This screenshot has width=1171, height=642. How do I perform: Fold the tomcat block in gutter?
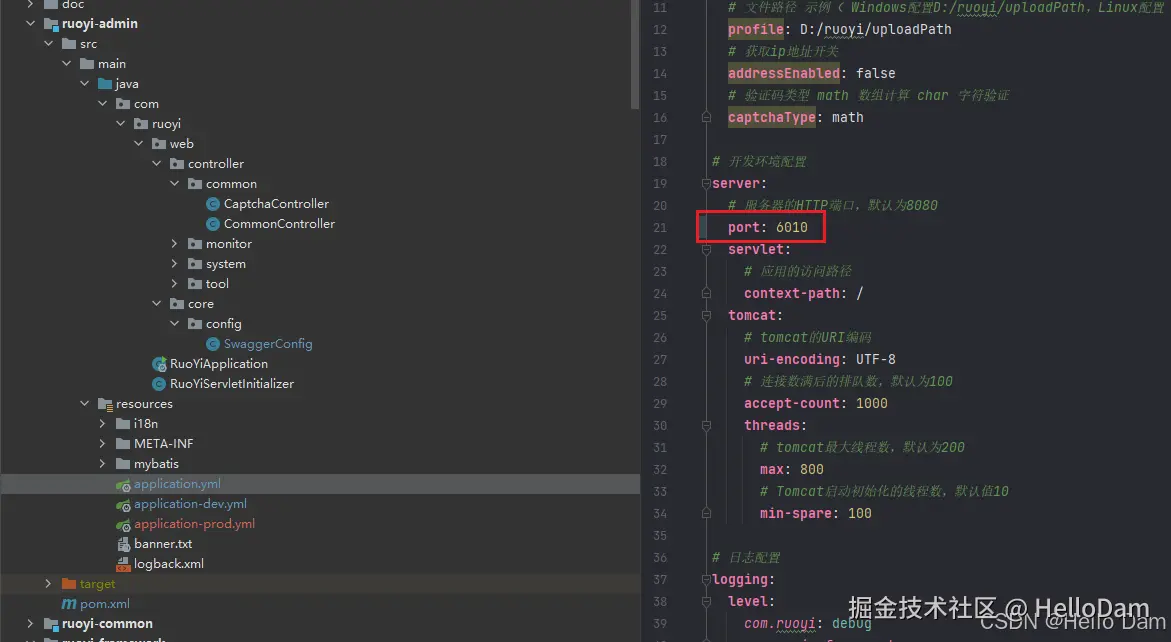(x=706, y=316)
